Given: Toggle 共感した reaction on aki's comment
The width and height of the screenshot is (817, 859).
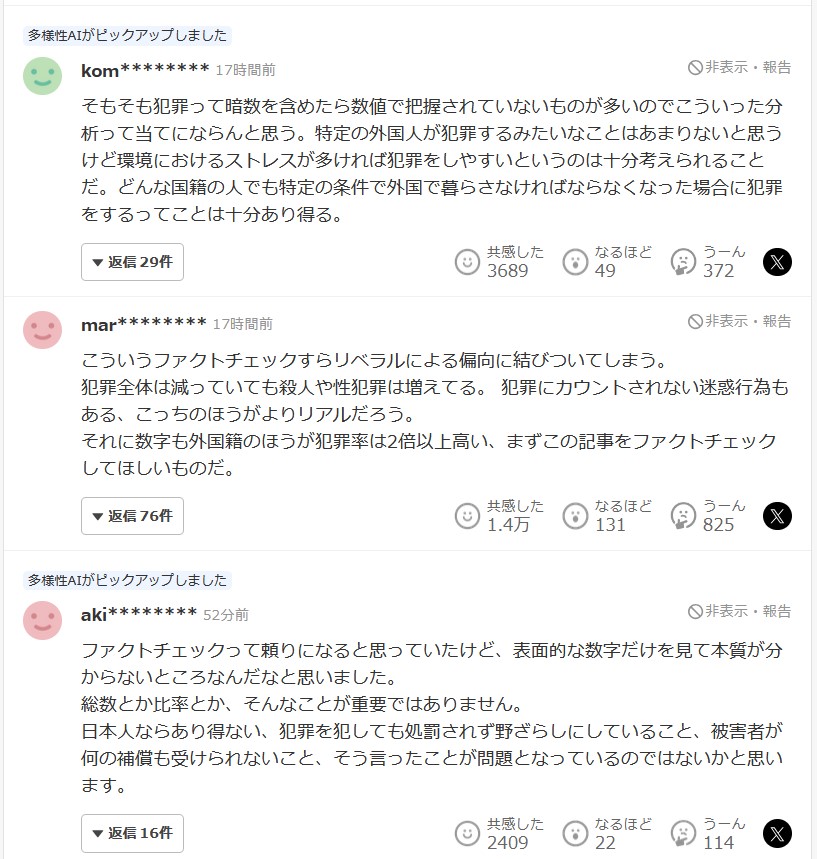Looking at the screenshot, I should tap(499, 834).
